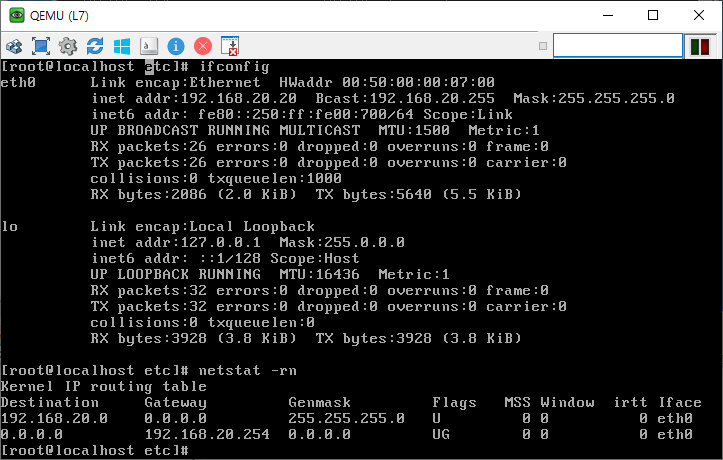Click the 'TX bytes:5640' text
Viewport: 723px width, 460px height.
click(x=373, y=195)
